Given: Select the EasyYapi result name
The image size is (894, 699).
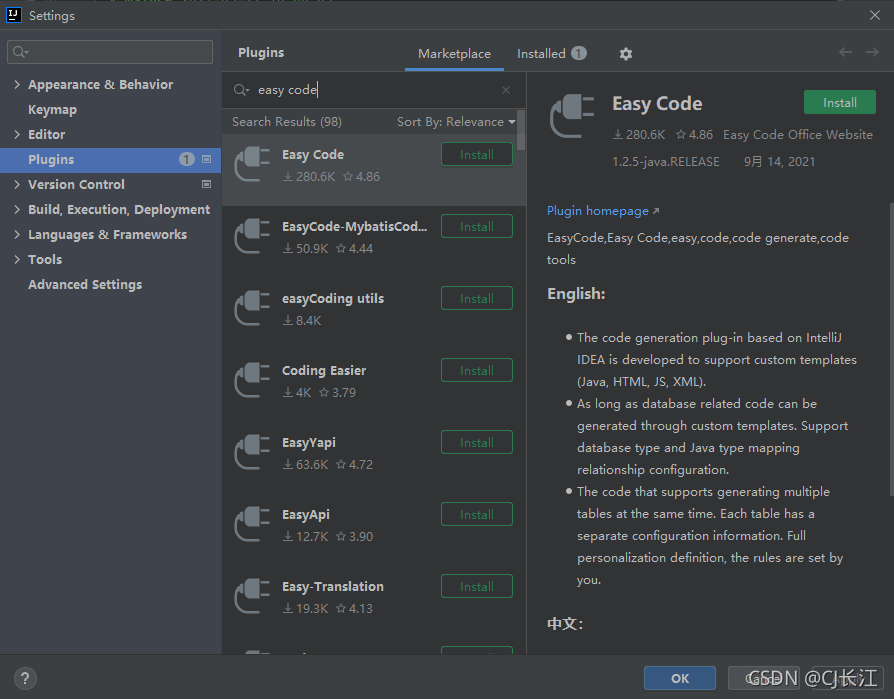Looking at the screenshot, I should 308,442.
